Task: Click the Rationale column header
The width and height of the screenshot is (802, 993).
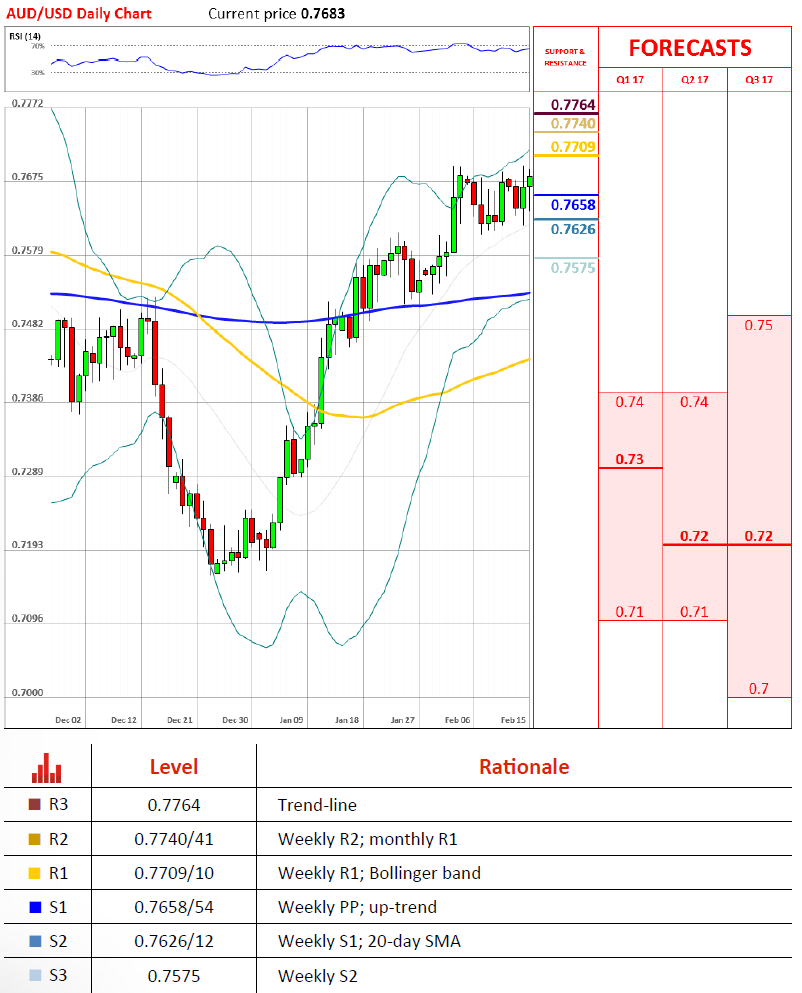Action: (x=524, y=767)
